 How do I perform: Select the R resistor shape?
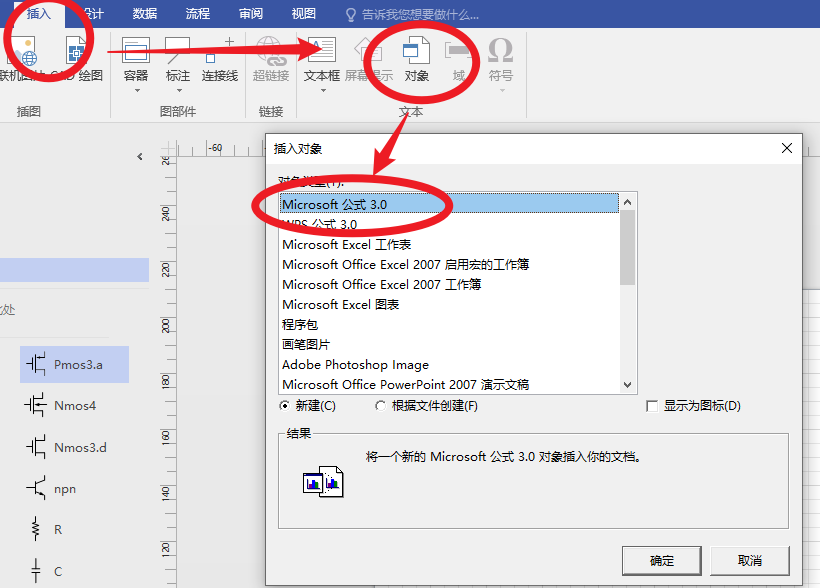(46, 529)
